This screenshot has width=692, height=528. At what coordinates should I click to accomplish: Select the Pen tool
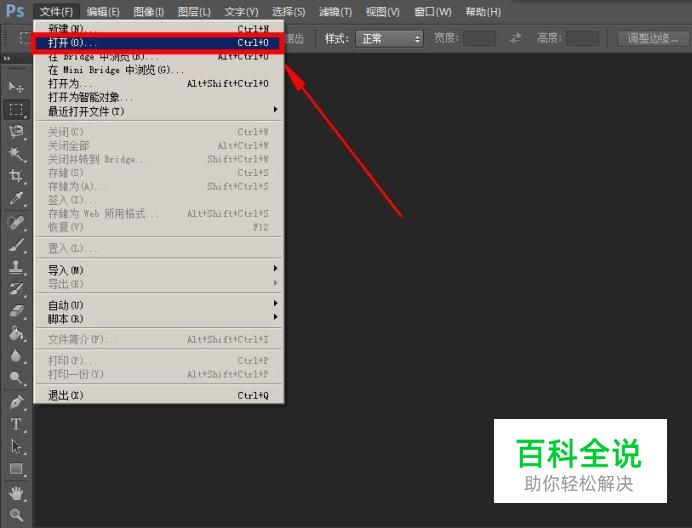pos(16,402)
